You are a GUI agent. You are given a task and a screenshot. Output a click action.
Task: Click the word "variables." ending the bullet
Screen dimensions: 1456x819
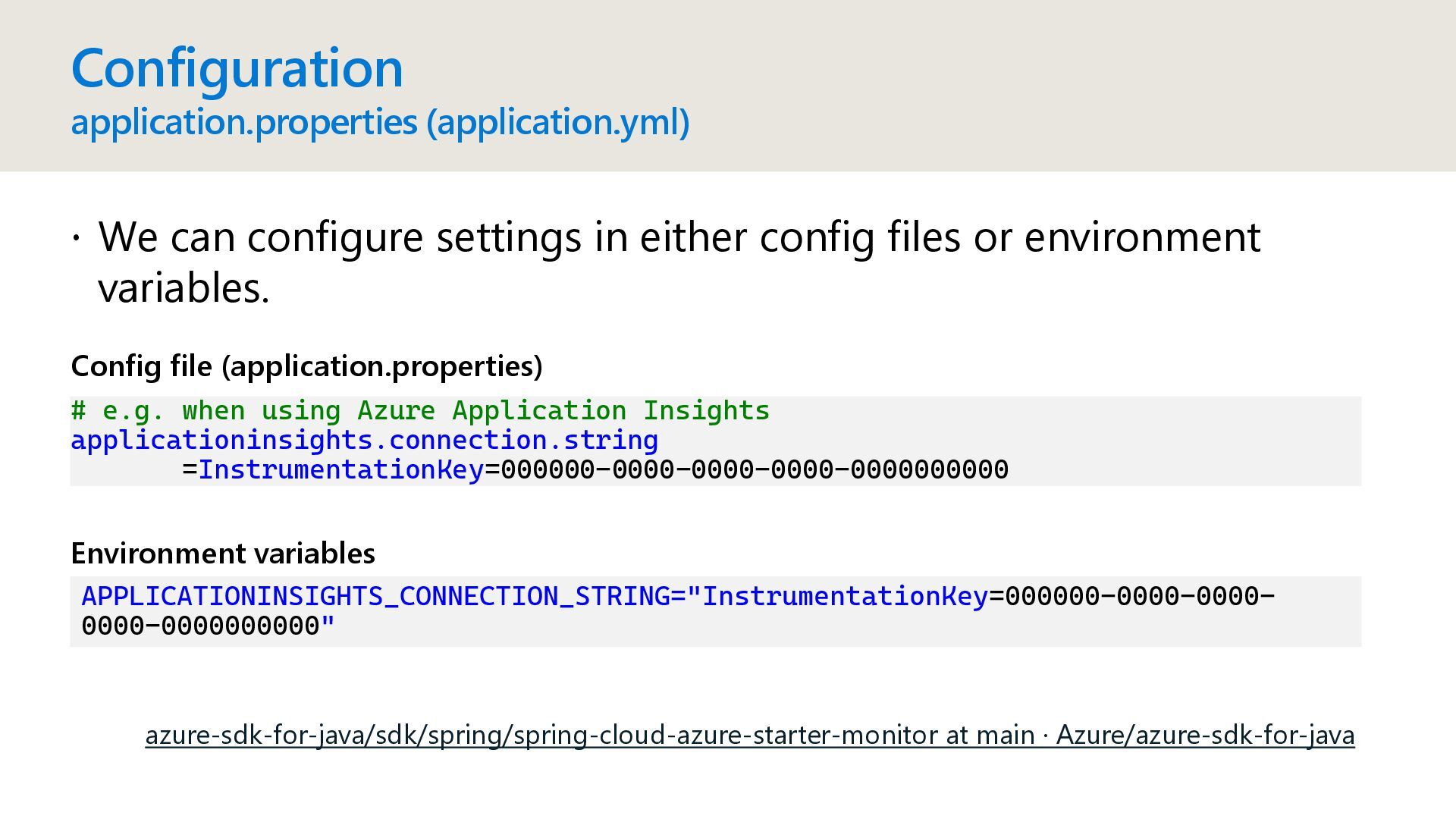pyautogui.click(x=184, y=288)
